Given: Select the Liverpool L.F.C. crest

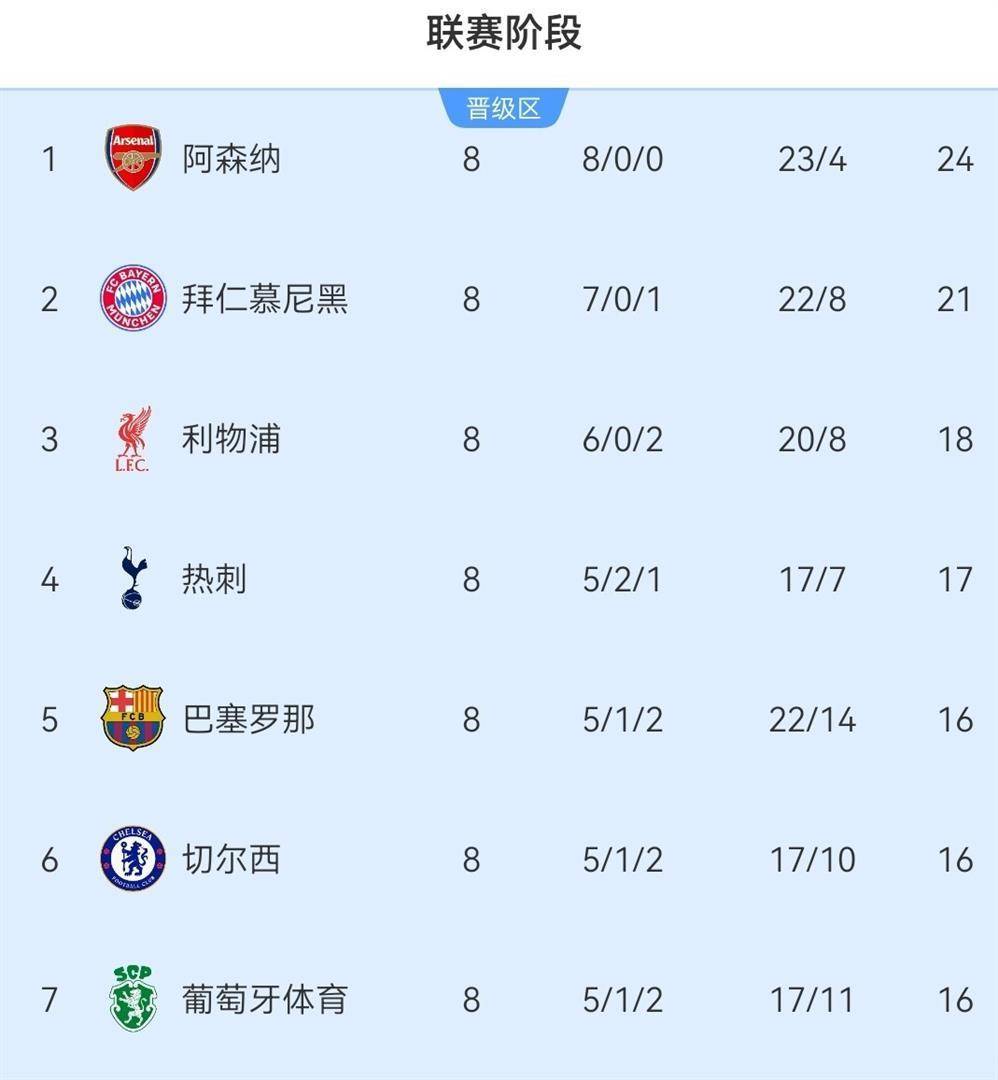Looking at the screenshot, I should [133, 439].
